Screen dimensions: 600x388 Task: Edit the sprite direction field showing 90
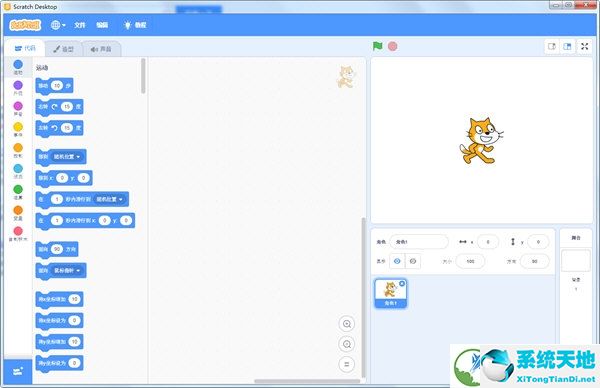coord(535,261)
